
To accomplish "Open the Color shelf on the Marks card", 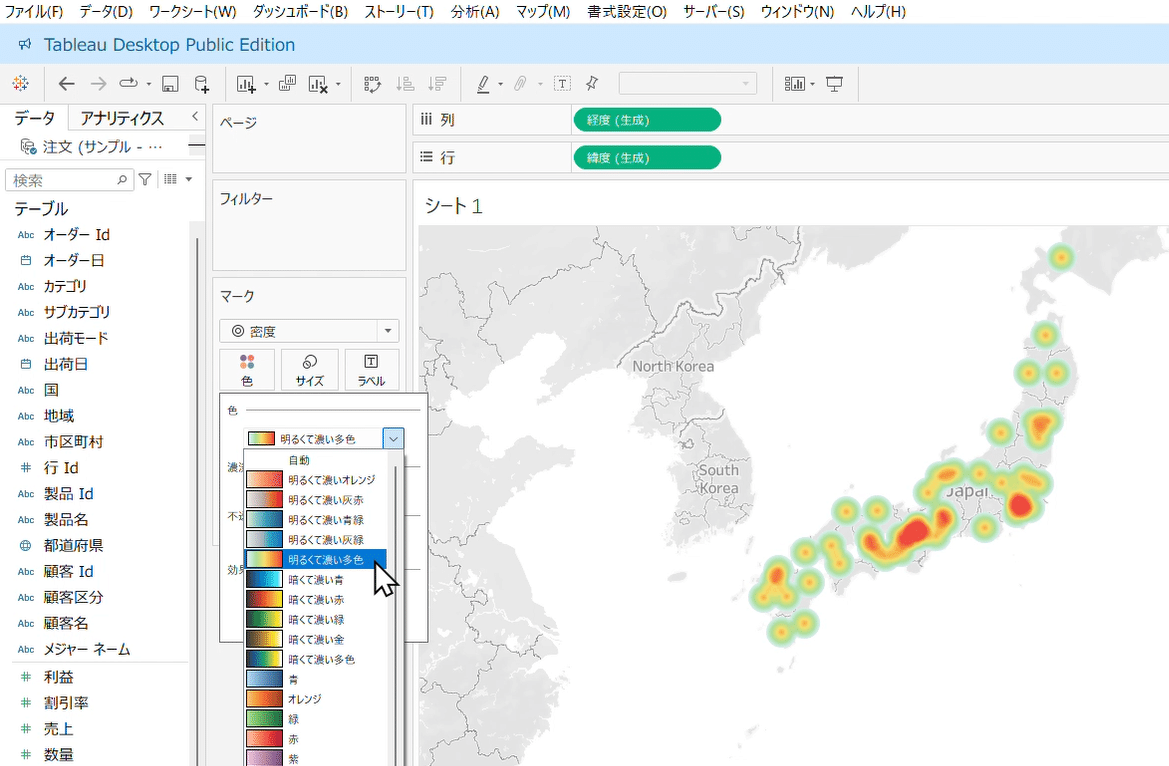I will 246,369.
